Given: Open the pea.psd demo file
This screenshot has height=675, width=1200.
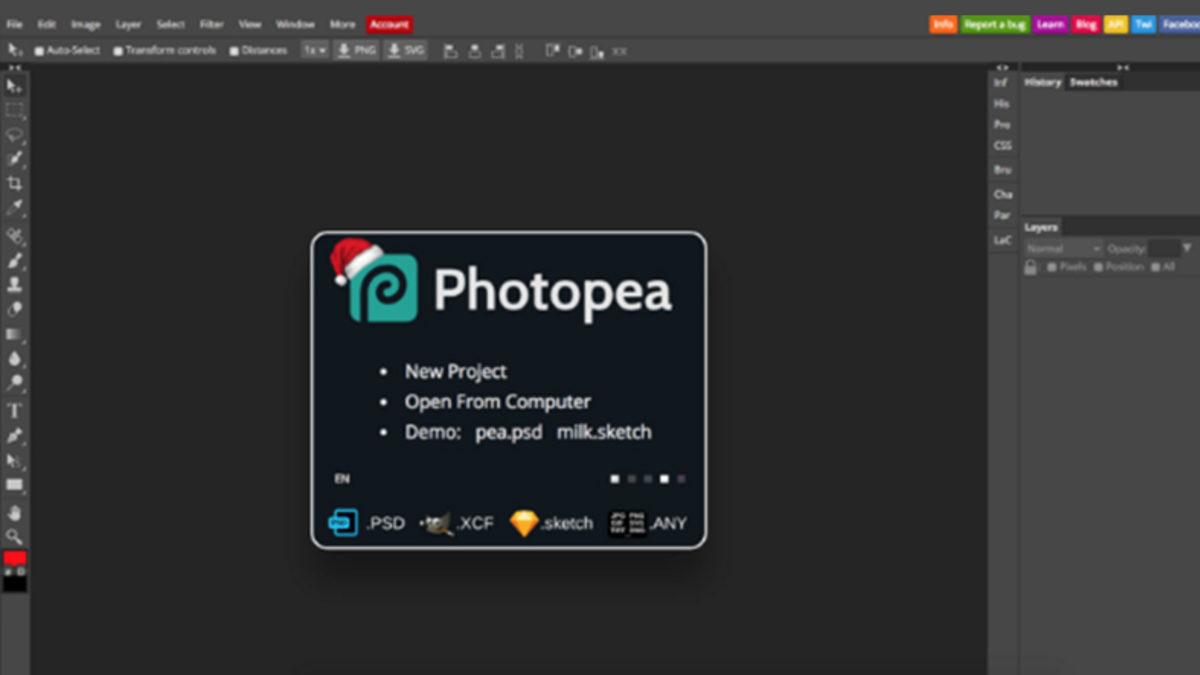Looking at the screenshot, I should point(507,432).
